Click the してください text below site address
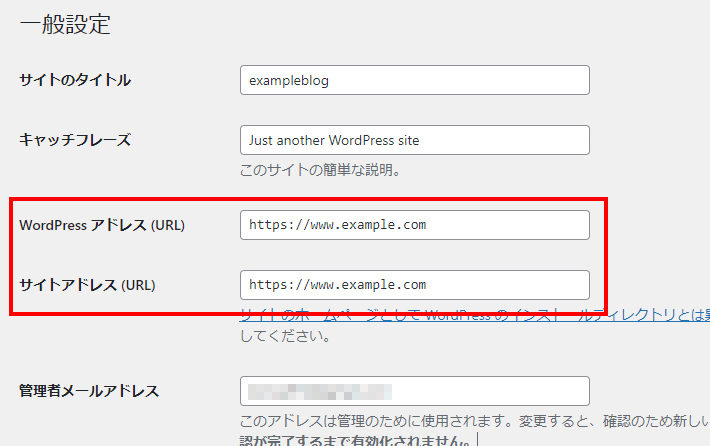The image size is (710, 446). (x=285, y=336)
